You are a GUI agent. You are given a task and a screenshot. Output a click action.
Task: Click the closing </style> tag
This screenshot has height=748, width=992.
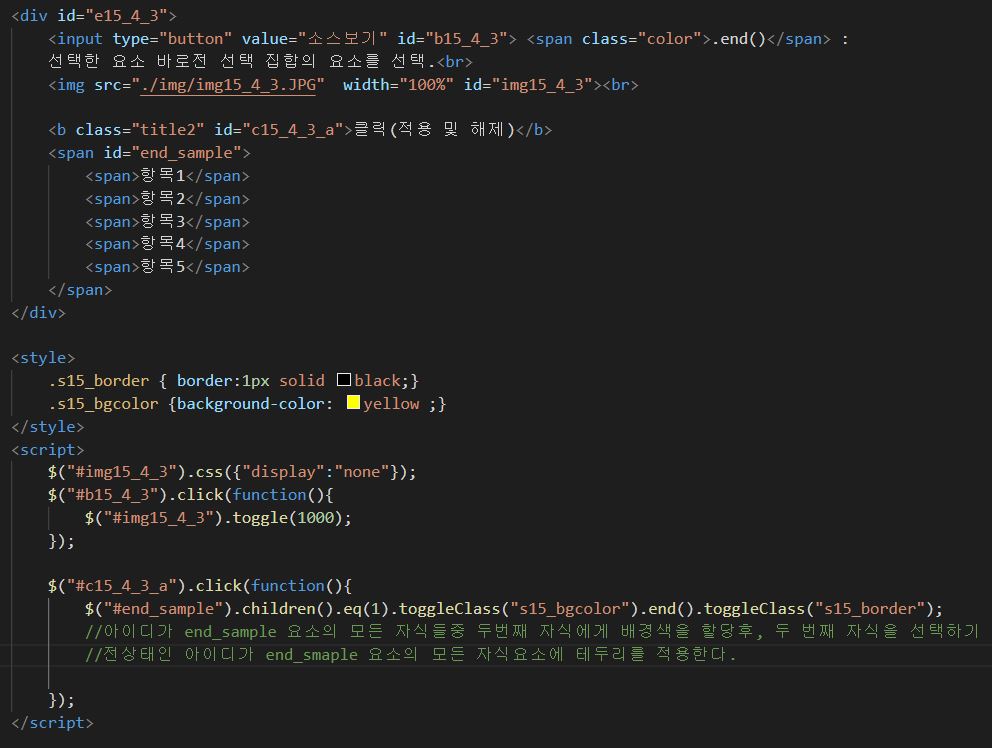click(x=47, y=427)
